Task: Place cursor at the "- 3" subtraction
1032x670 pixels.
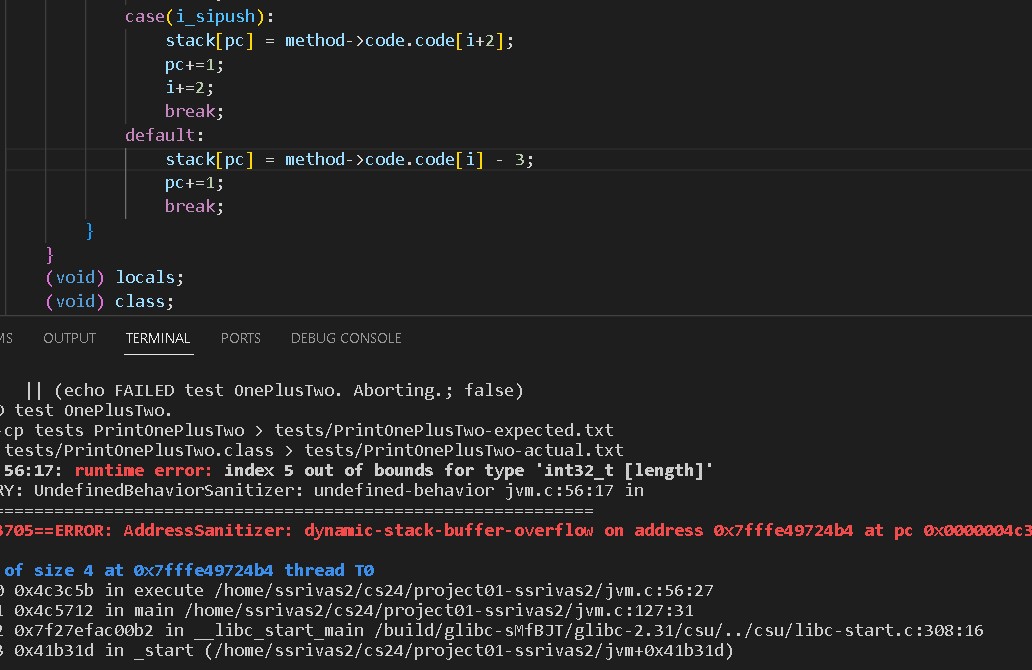Action: click(514, 159)
